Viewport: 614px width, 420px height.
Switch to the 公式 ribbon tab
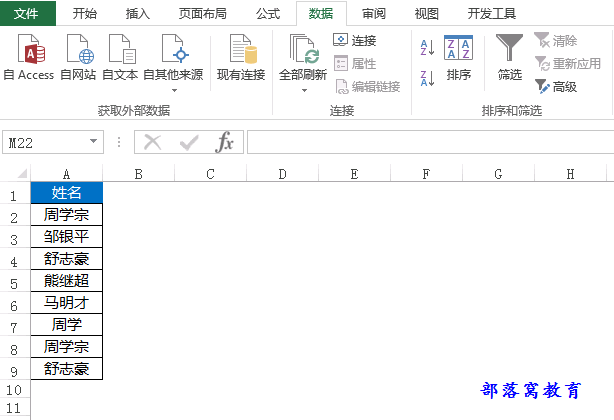tap(267, 14)
